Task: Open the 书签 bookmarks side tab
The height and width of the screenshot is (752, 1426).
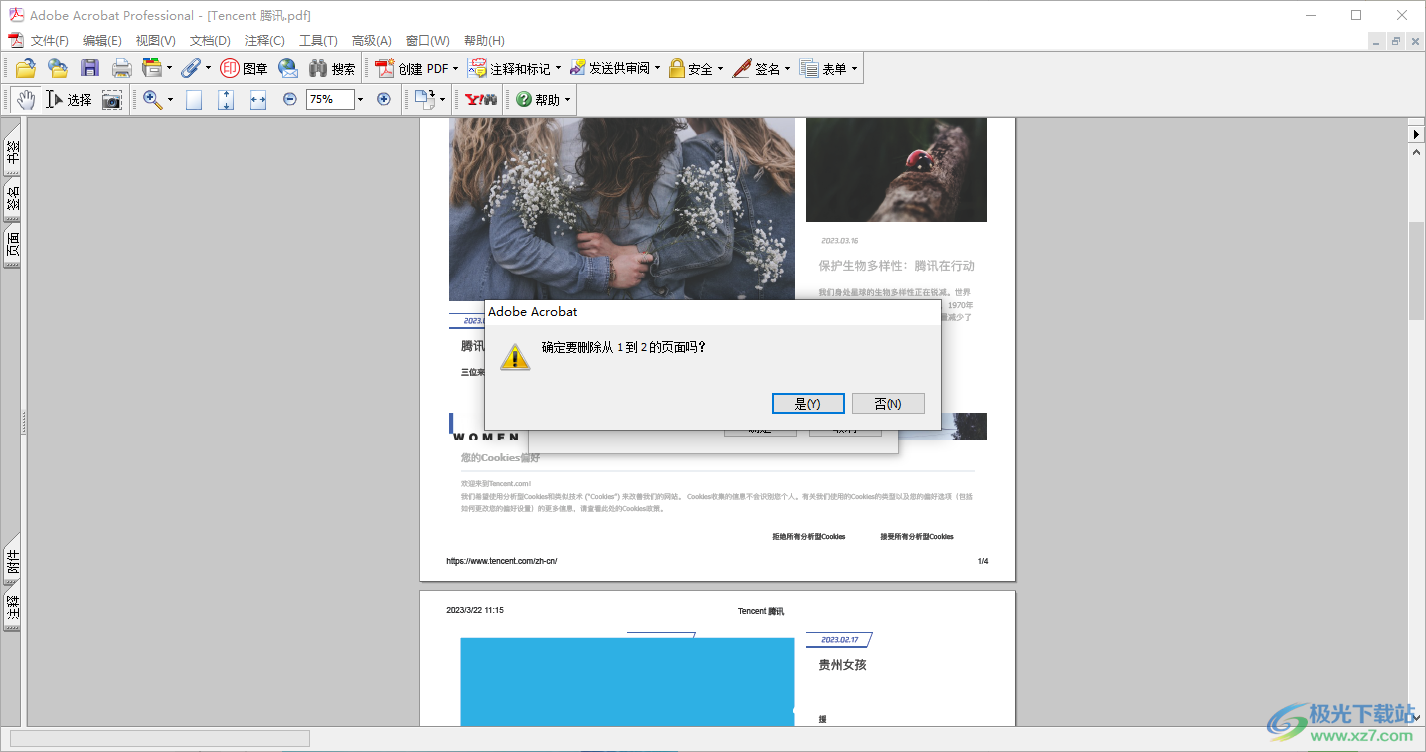Action: [12, 152]
